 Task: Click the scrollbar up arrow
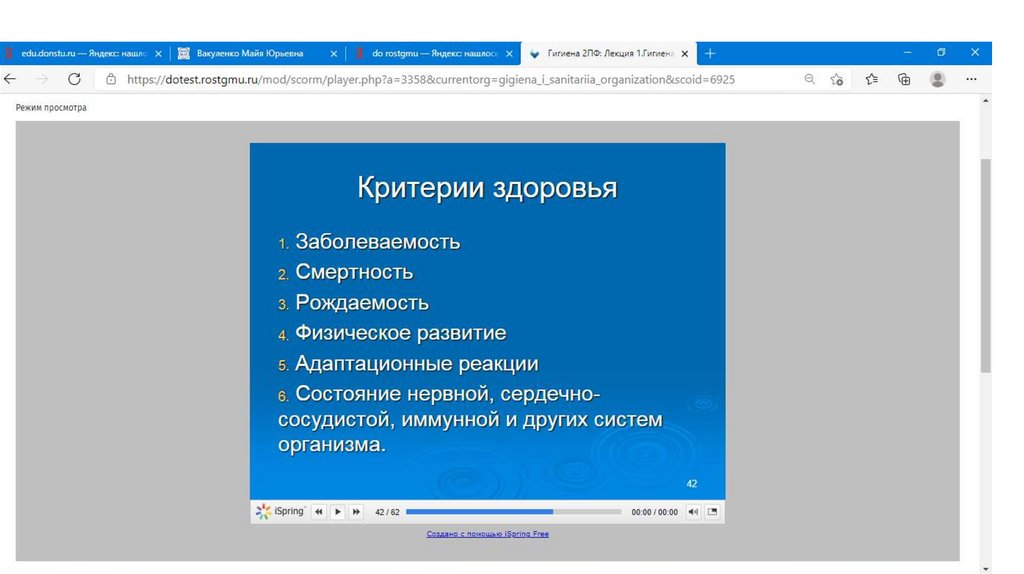pos(985,101)
